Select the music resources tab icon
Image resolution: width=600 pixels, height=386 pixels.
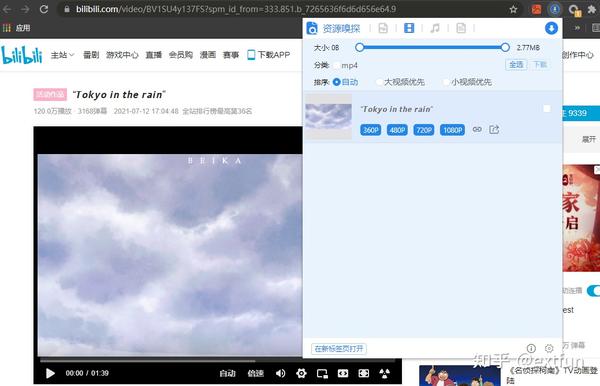pos(435,28)
